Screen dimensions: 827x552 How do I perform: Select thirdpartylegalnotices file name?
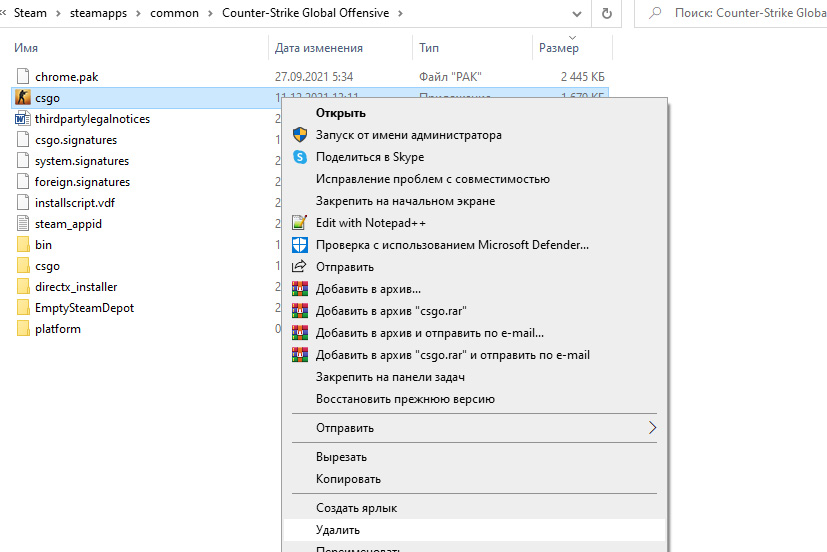coord(92,119)
